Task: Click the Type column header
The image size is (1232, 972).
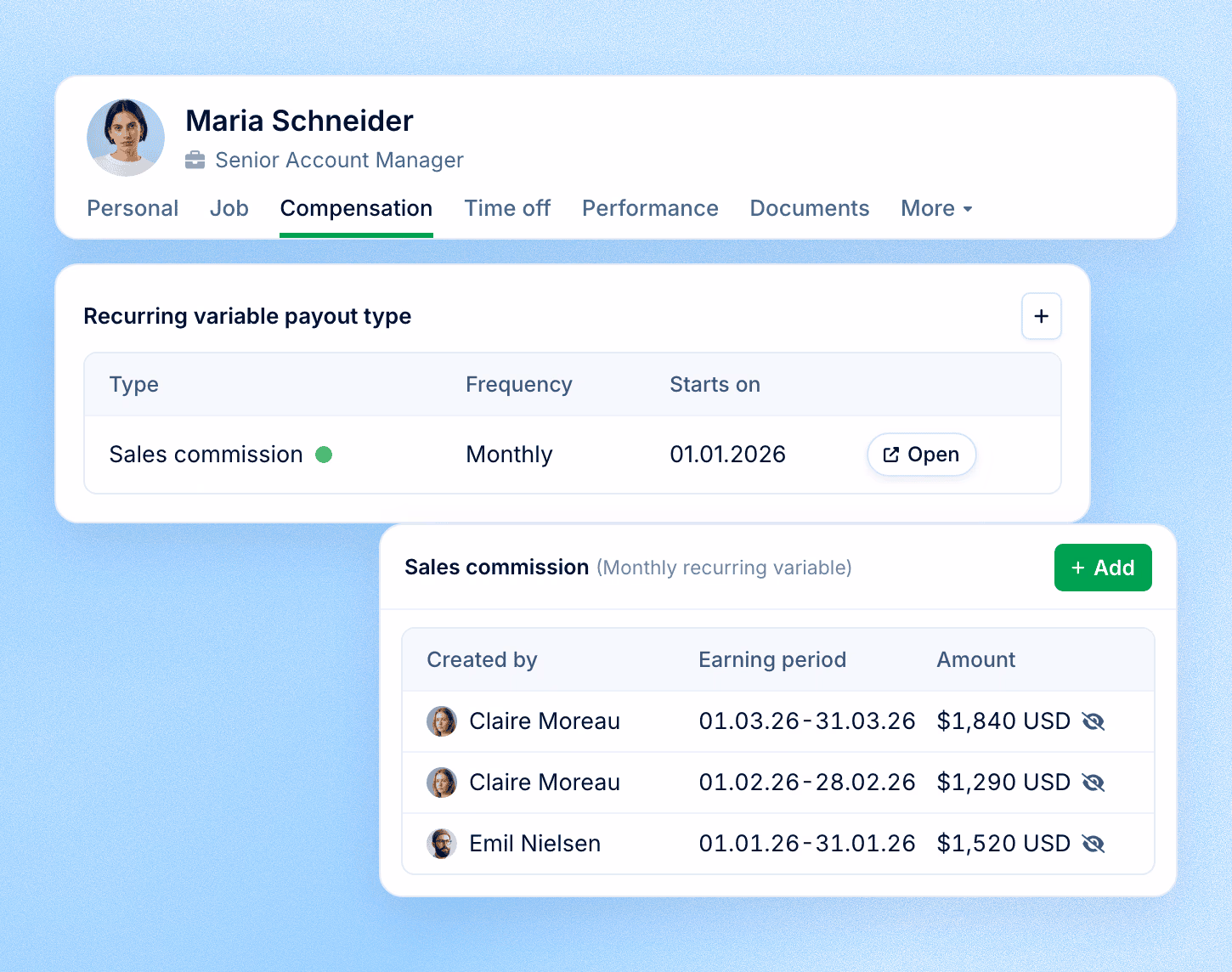Action: click(x=134, y=385)
